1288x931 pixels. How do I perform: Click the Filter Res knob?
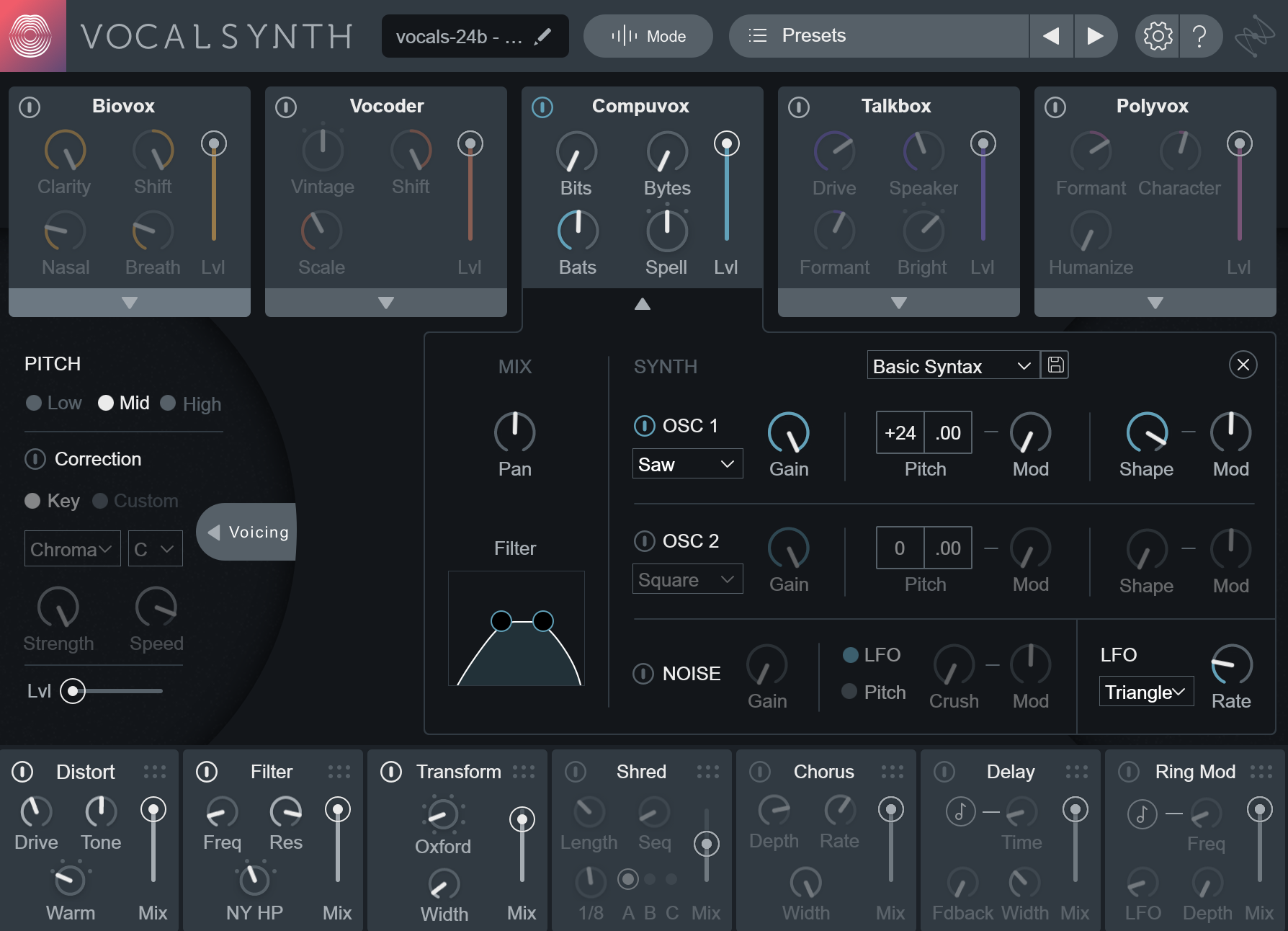[x=286, y=812]
